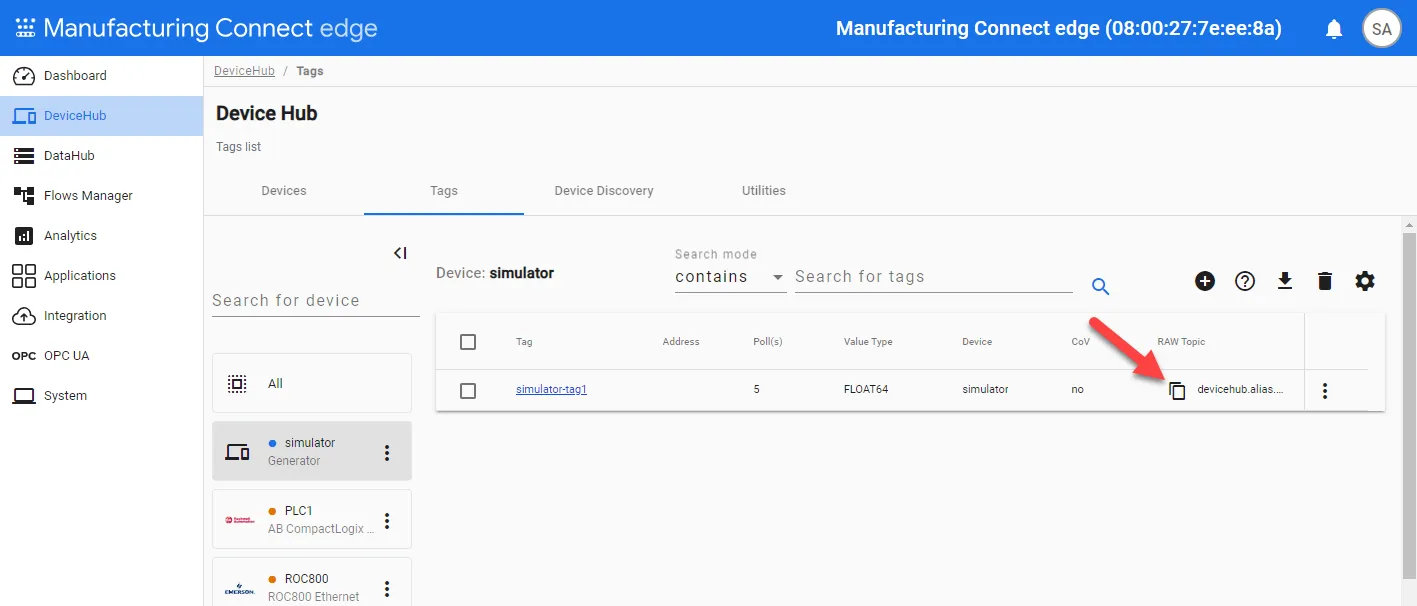
Task: Open DataHub in the sidebar
Action: tap(101, 156)
